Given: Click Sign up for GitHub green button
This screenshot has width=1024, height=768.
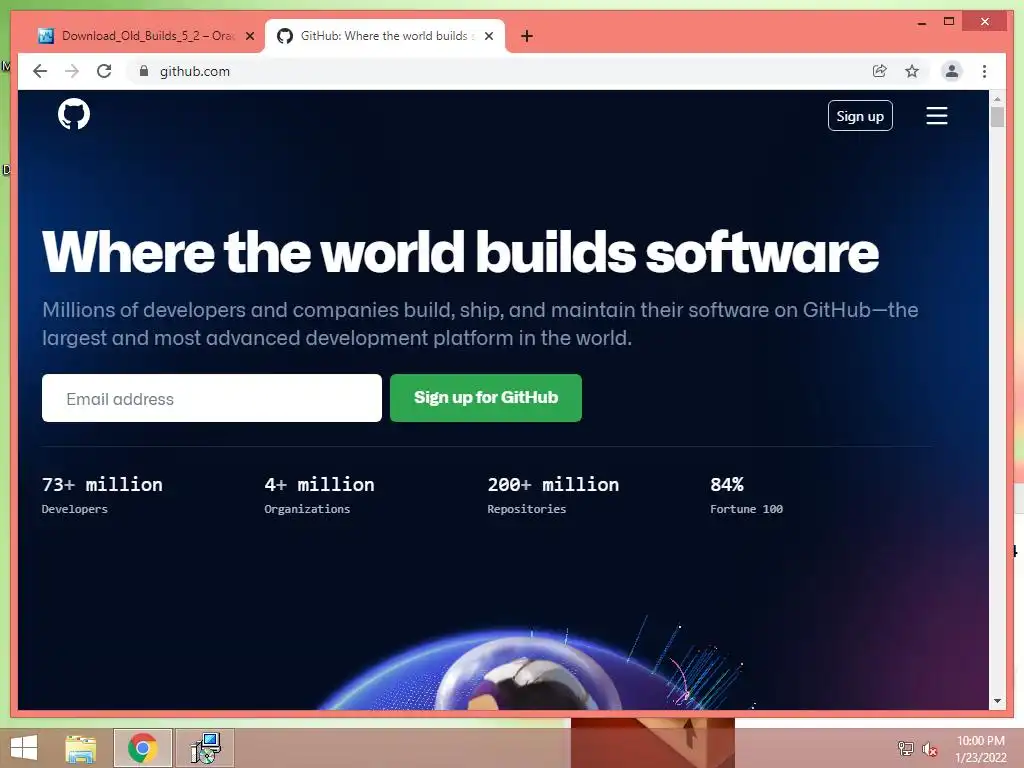Looking at the screenshot, I should point(486,398).
